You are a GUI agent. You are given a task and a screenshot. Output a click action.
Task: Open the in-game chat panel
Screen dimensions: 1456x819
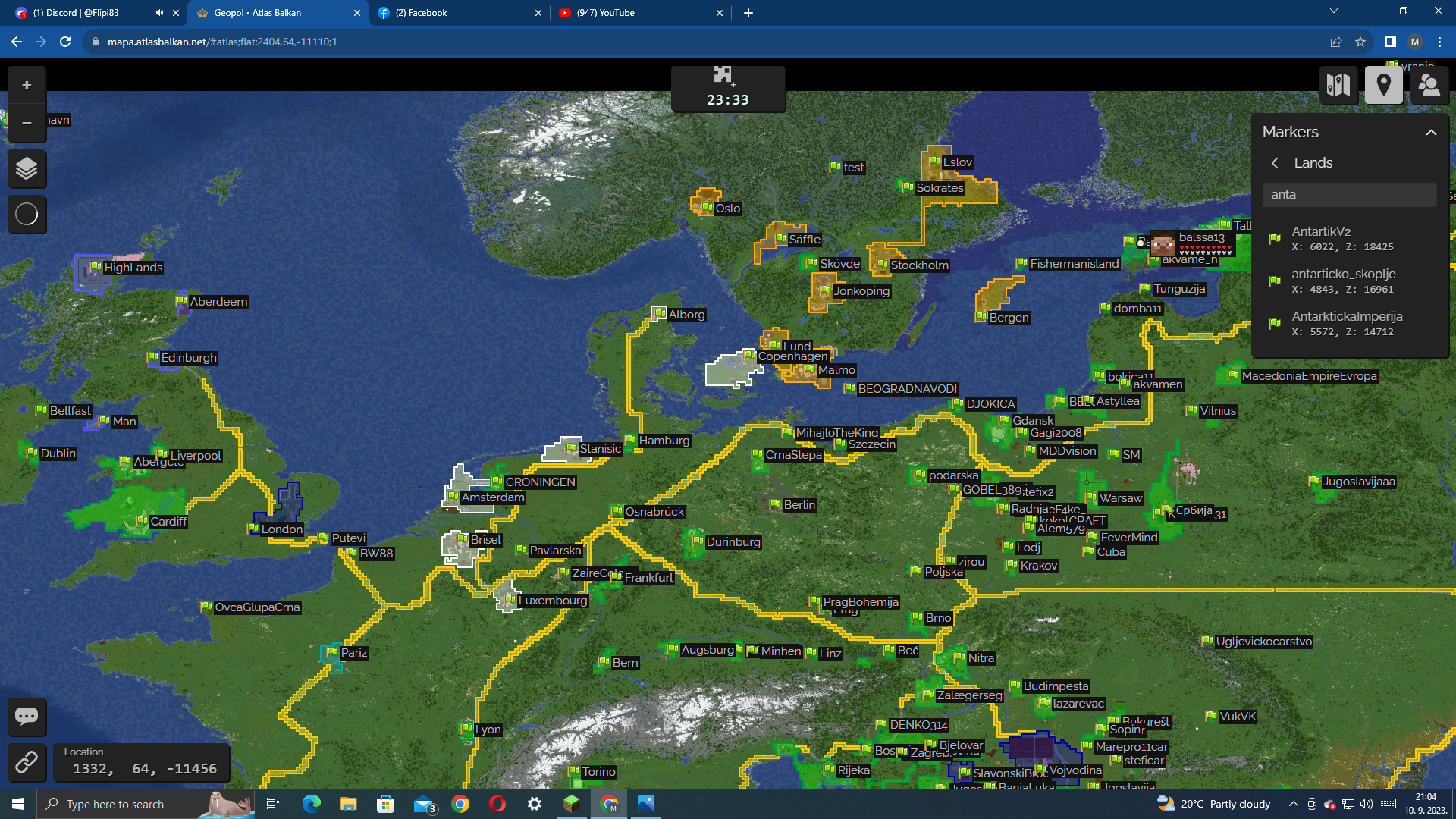pyautogui.click(x=27, y=717)
